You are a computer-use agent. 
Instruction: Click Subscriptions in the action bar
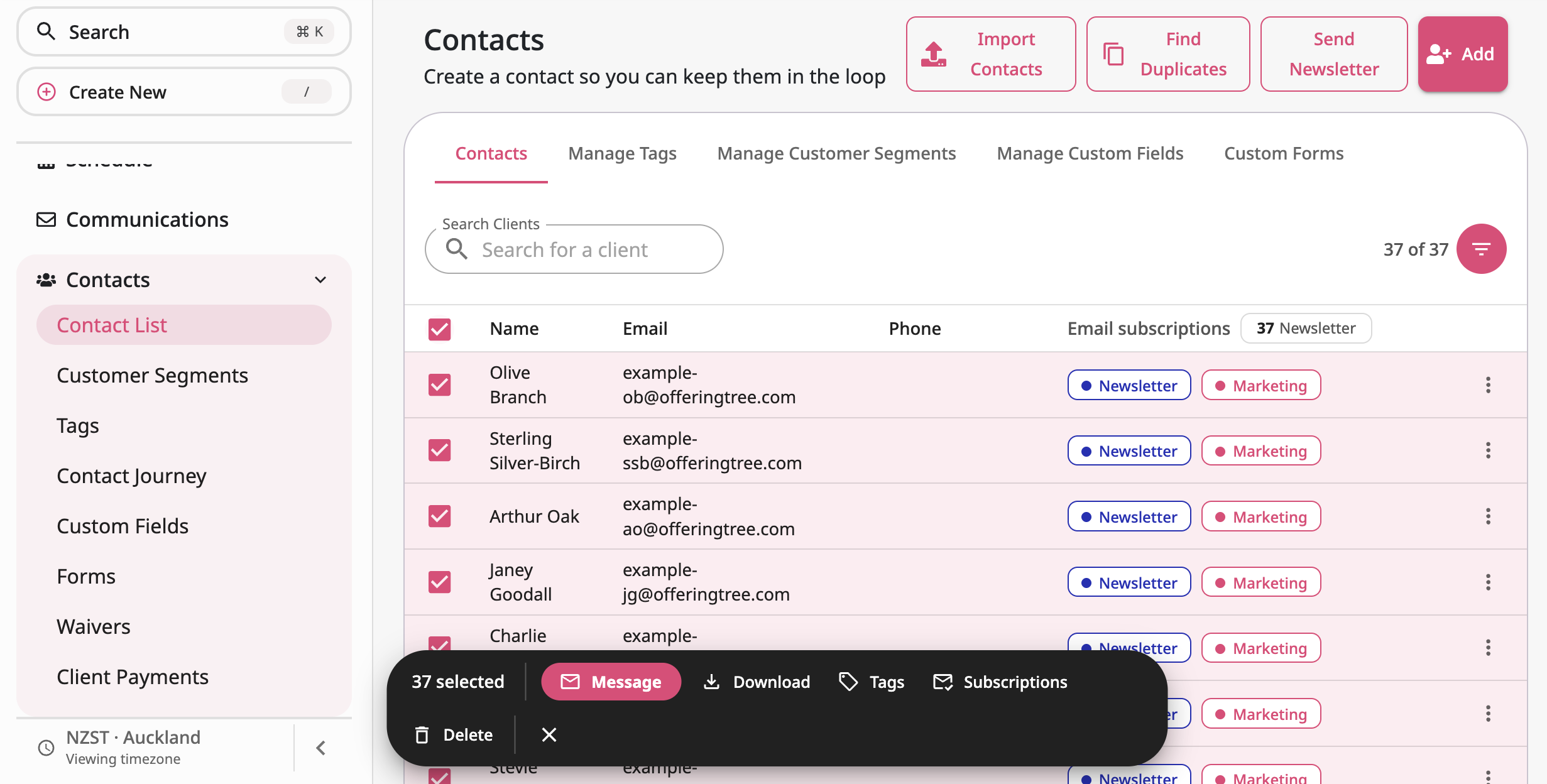[1000, 682]
